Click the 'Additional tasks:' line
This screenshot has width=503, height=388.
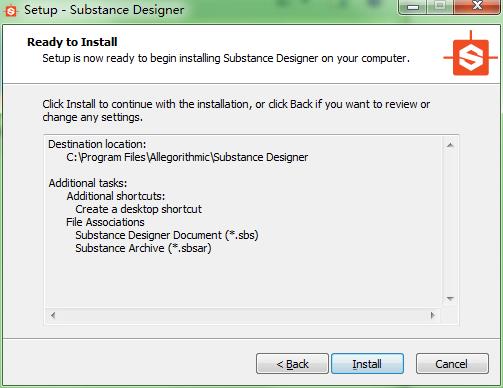pyautogui.click(x=88, y=183)
